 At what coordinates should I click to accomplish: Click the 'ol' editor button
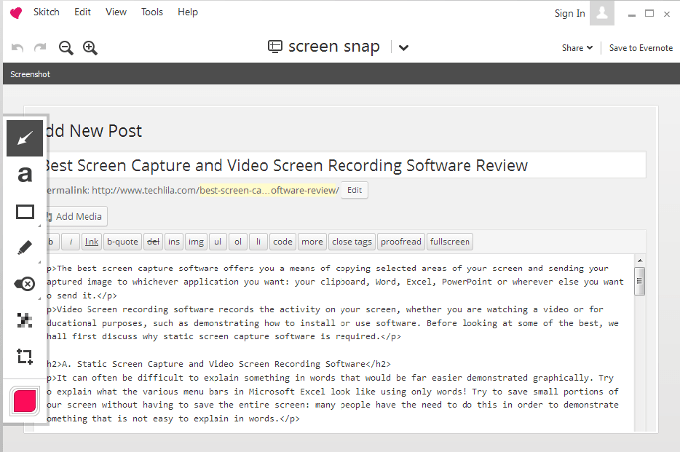tap(238, 242)
